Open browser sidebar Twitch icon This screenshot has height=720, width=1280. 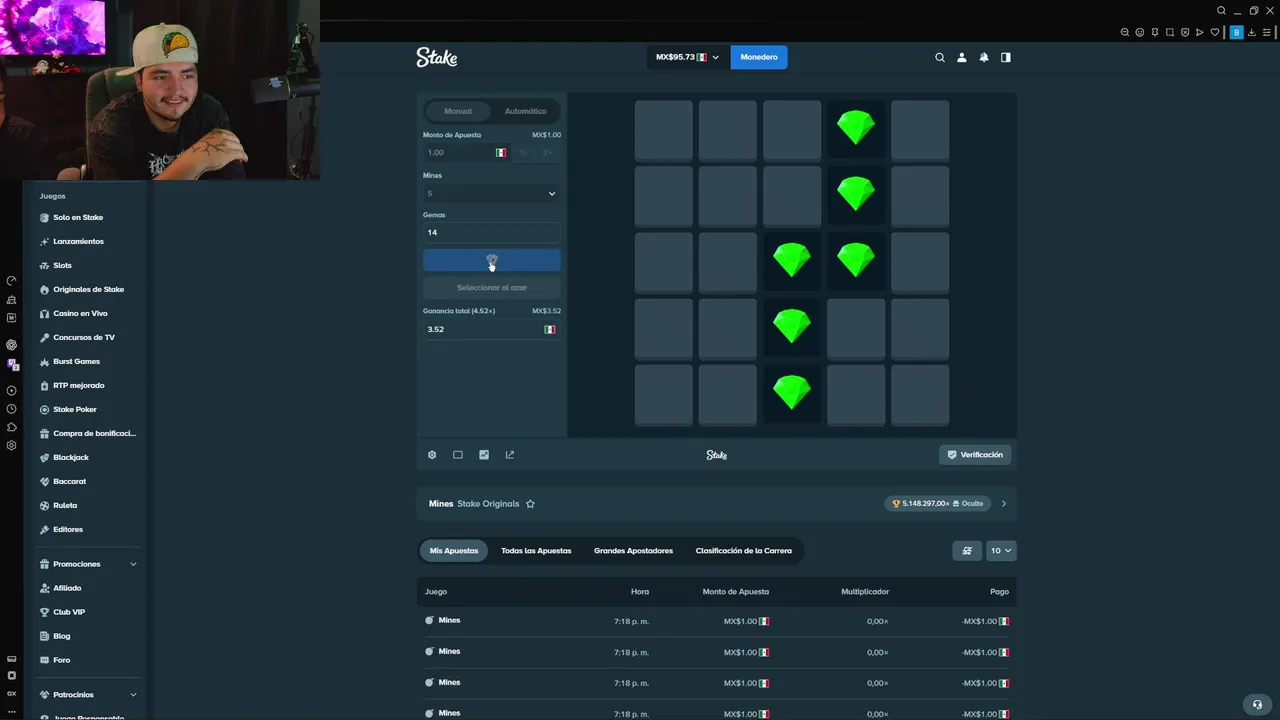click(12, 365)
